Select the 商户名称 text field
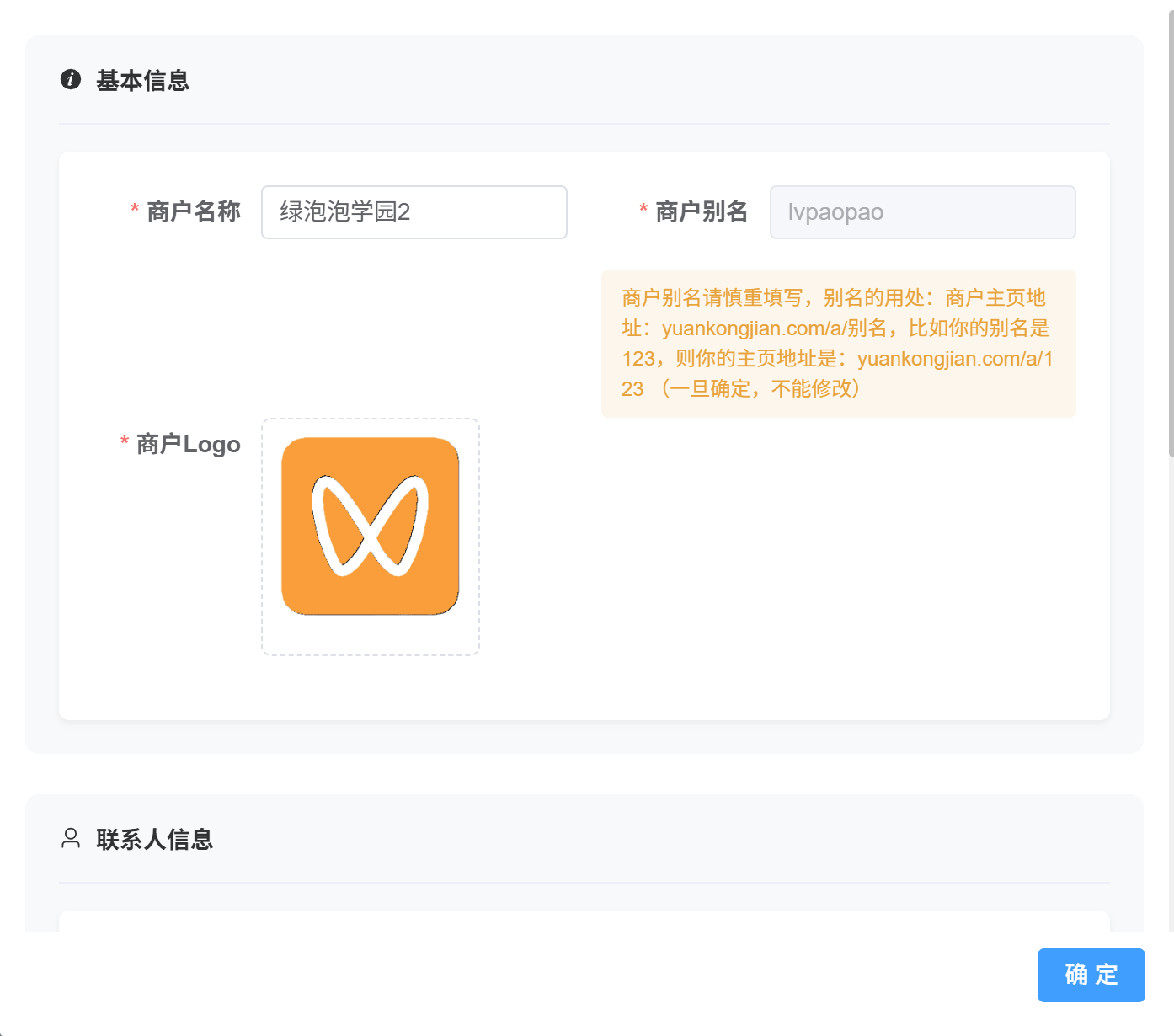The width and height of the screenshot is (1174, 1036). click(414, 212)
